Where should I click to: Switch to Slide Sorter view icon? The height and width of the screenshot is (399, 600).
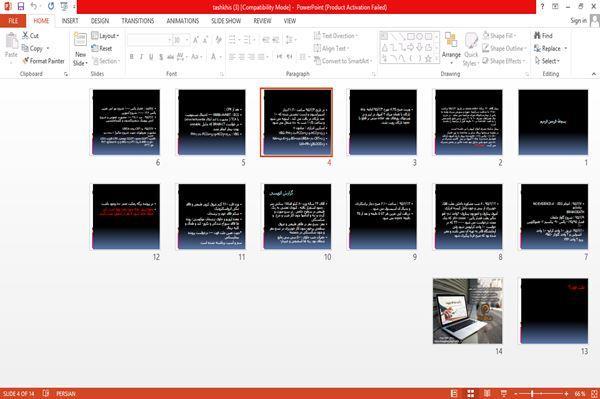tap(471, 393)
